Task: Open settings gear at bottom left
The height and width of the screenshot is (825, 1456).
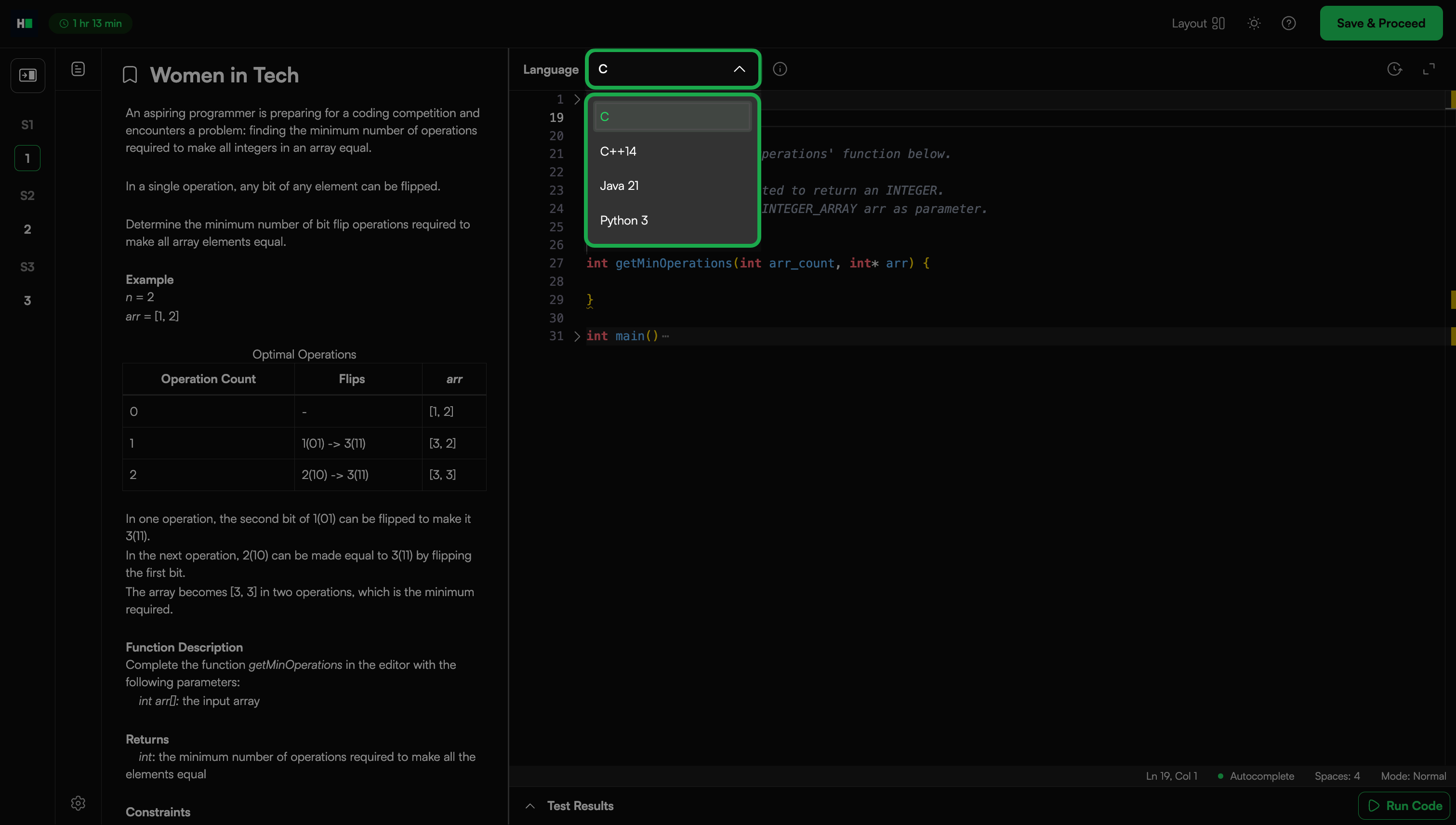Action: (x=78, y=803)
